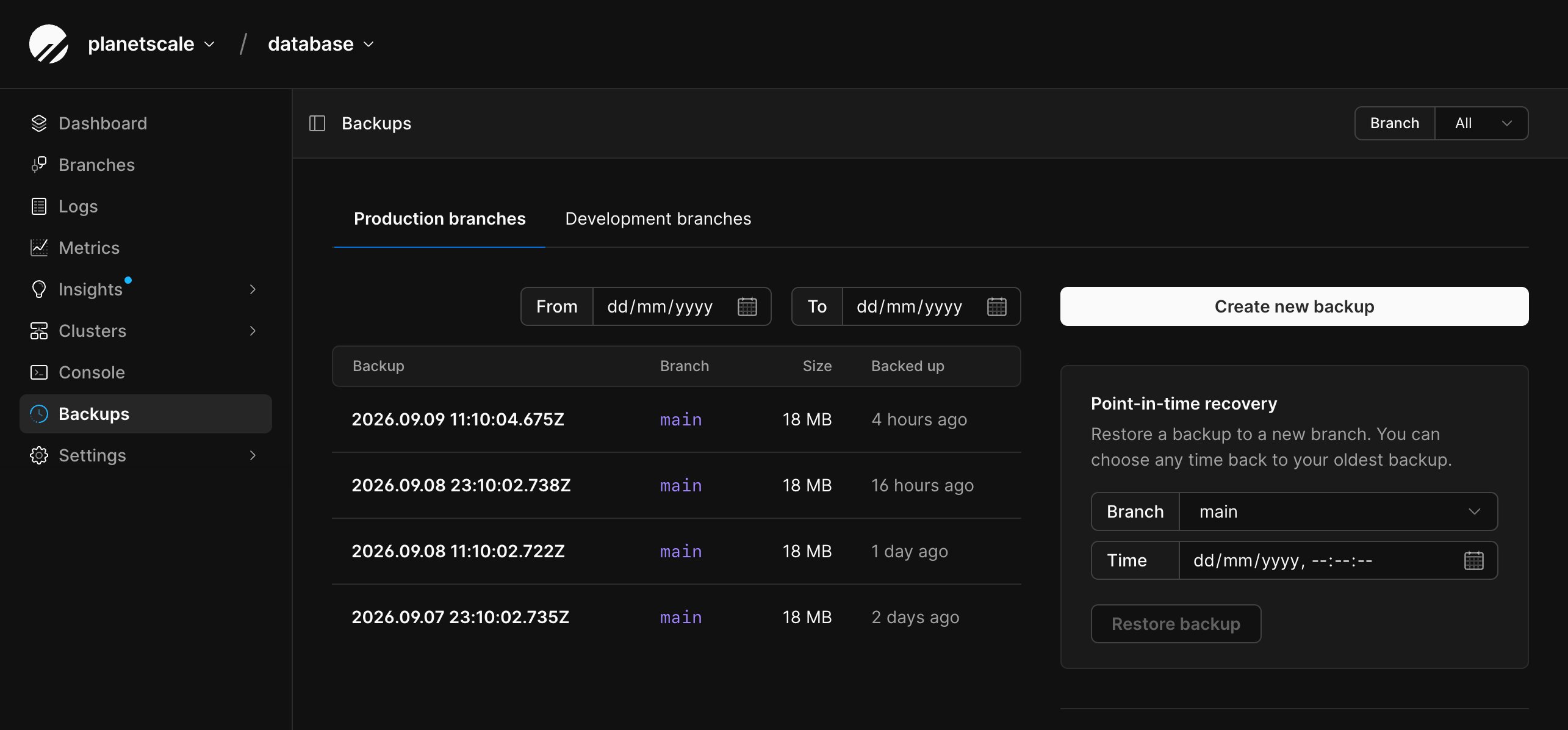The height and width of the screenshot is (730, 1568).
Task: Expand the Clusters submenu chevron
Action: [x=253, y=331]
